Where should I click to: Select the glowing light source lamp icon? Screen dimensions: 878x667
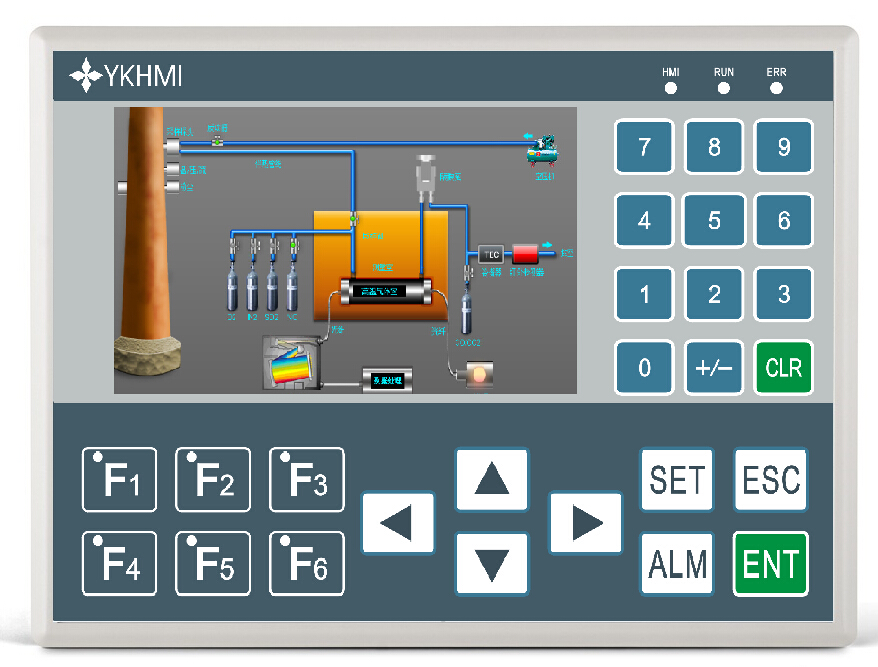coord(479,374)
